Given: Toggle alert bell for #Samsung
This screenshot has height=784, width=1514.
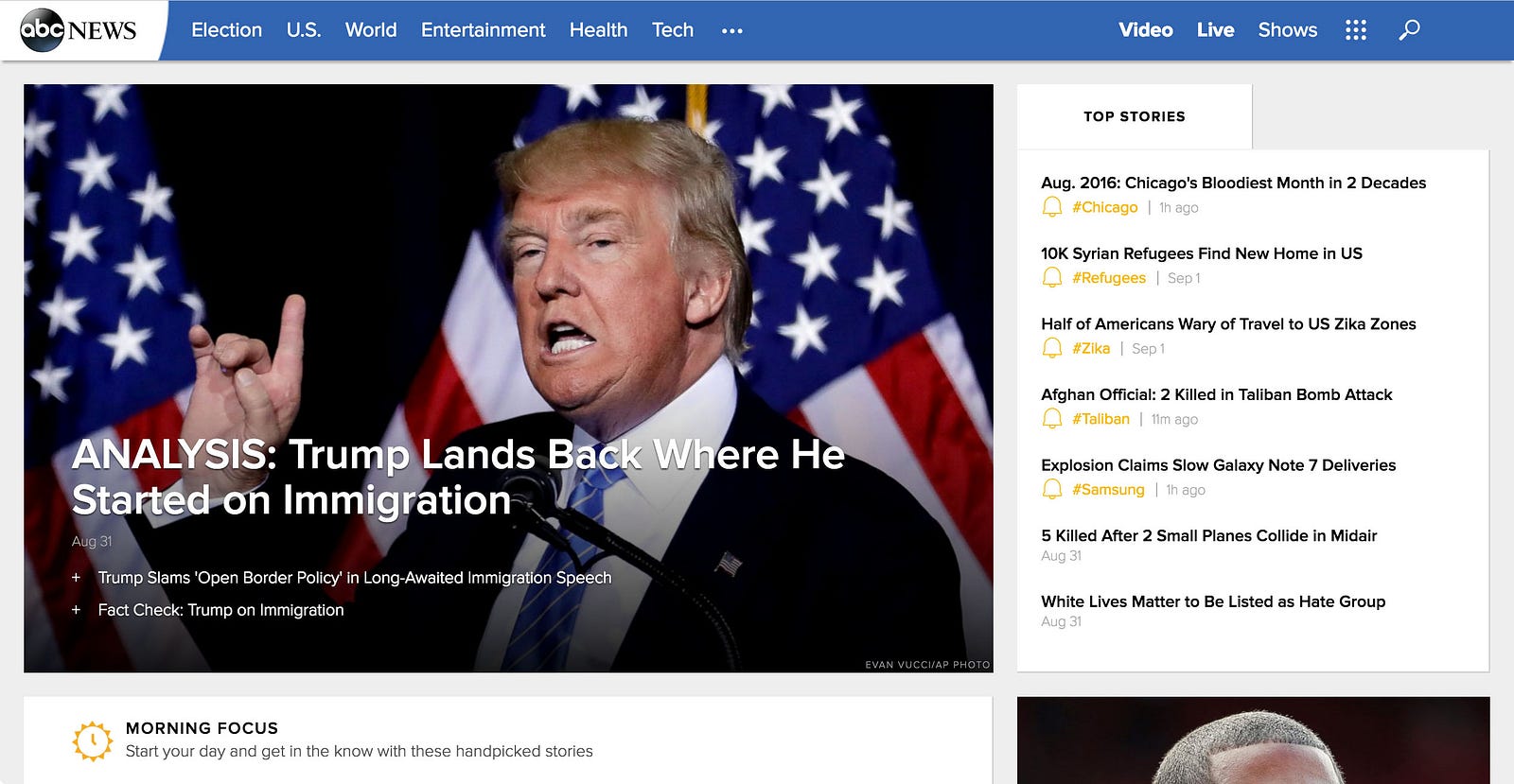Looking at the screenshot, I should pyautogui.click(x=1052, y=490).
